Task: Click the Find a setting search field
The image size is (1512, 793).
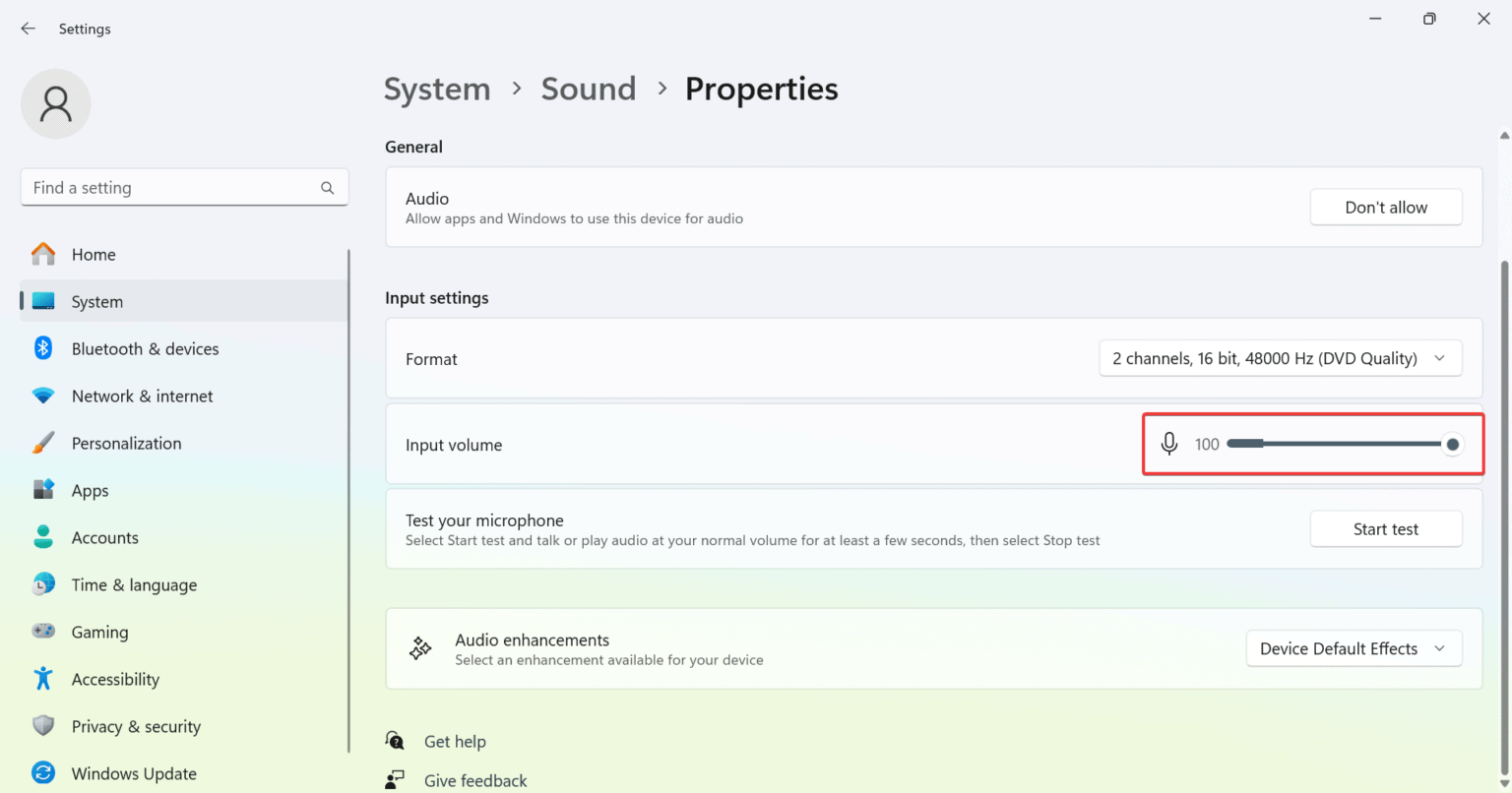Action: [184, 187]
